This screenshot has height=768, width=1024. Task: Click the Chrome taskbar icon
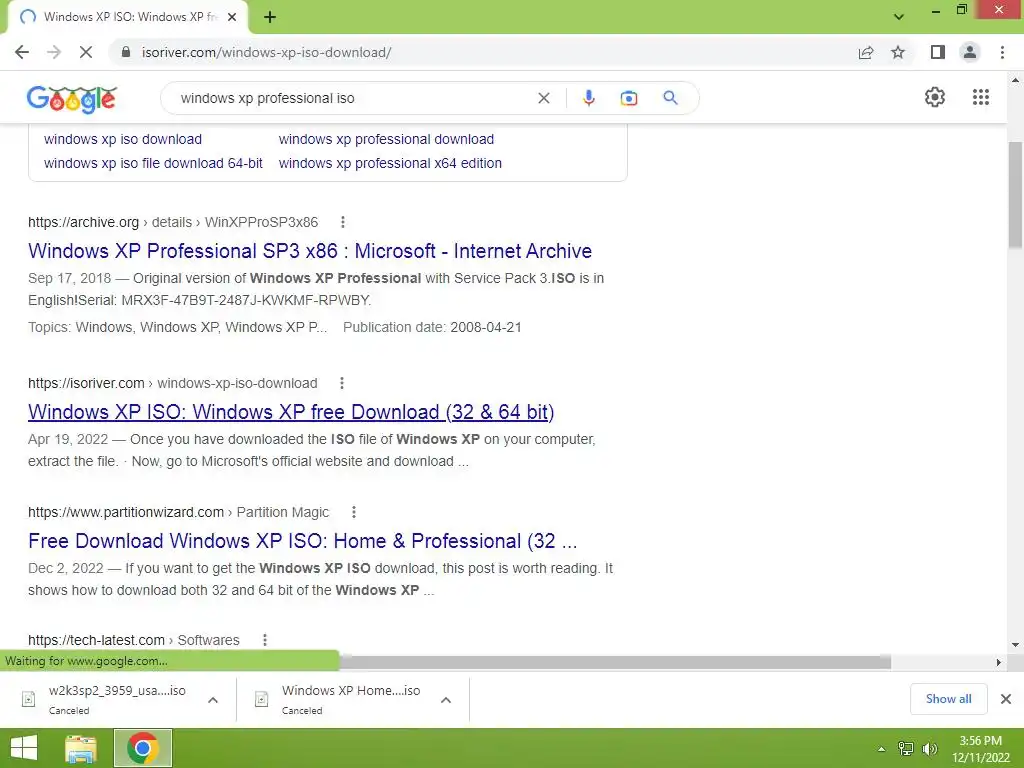coord(143,748)
